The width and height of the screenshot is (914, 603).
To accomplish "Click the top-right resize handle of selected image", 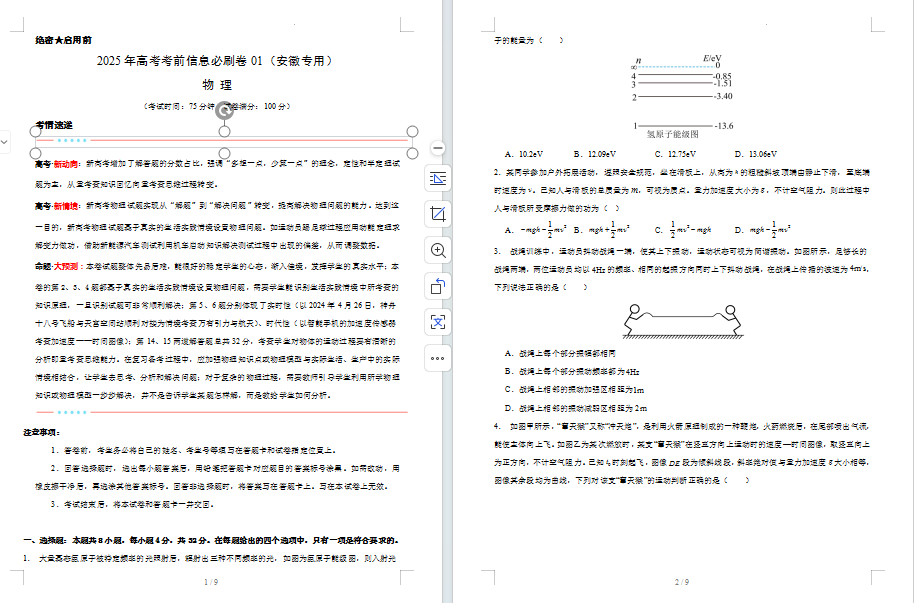I will click(x=412, y=131).
